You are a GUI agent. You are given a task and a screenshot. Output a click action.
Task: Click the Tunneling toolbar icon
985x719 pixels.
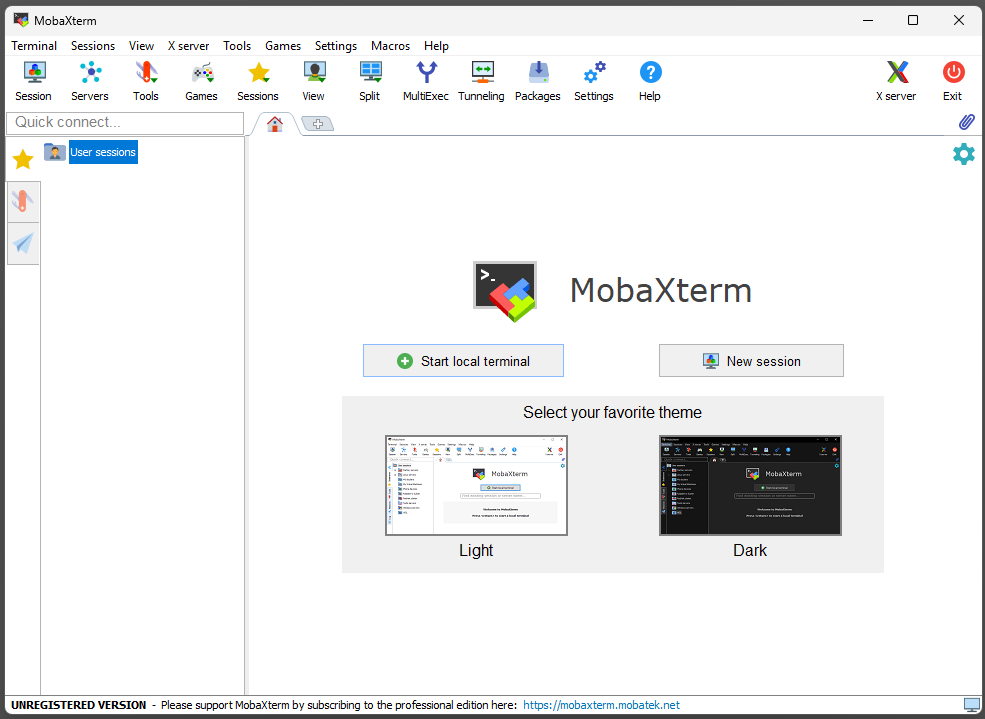point(481,81)
